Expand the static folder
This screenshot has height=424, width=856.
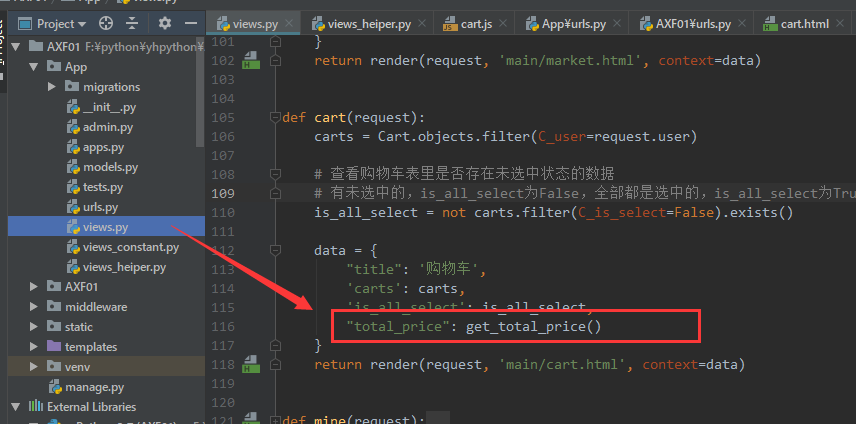pyautogui.click(x=34, y=327)
